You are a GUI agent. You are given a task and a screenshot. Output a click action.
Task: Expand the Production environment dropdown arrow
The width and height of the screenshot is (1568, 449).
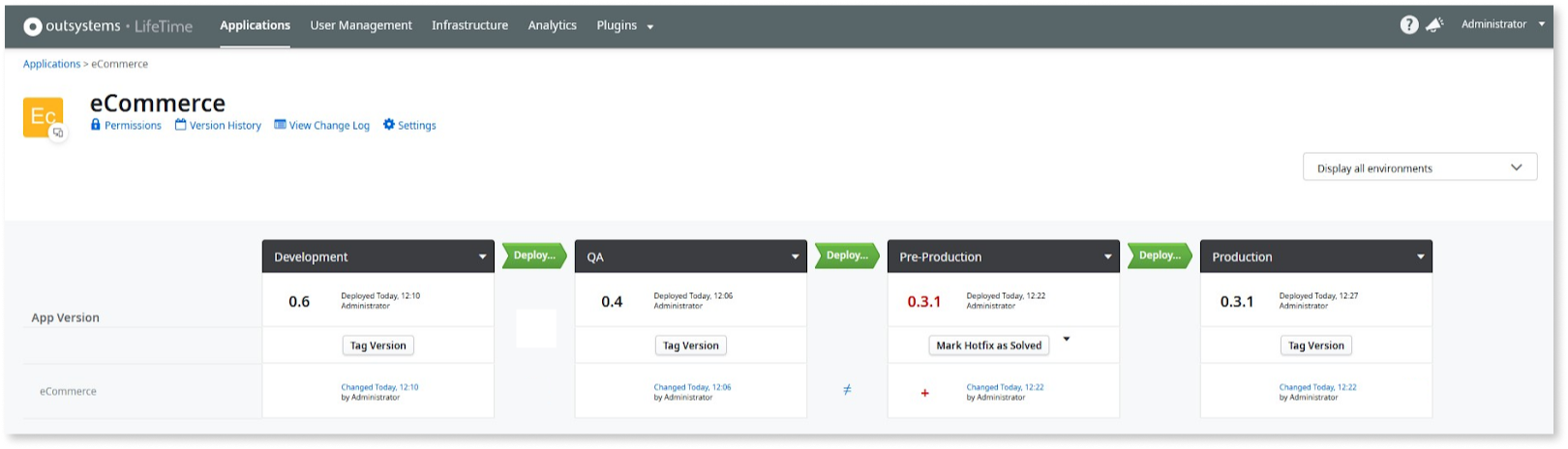point(1421,257)
